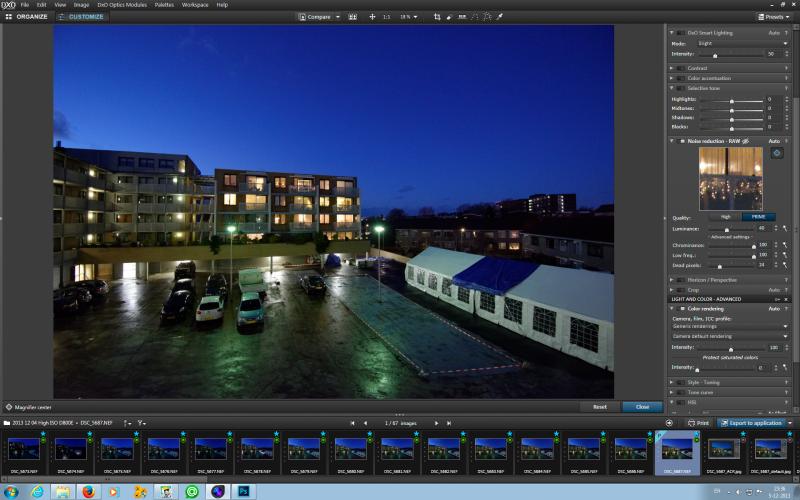The height and width of the screenshot is (500, 800).
Task: Toggle the Color accentuation switch
Action: pyautogui.click(x=681, y=78)
